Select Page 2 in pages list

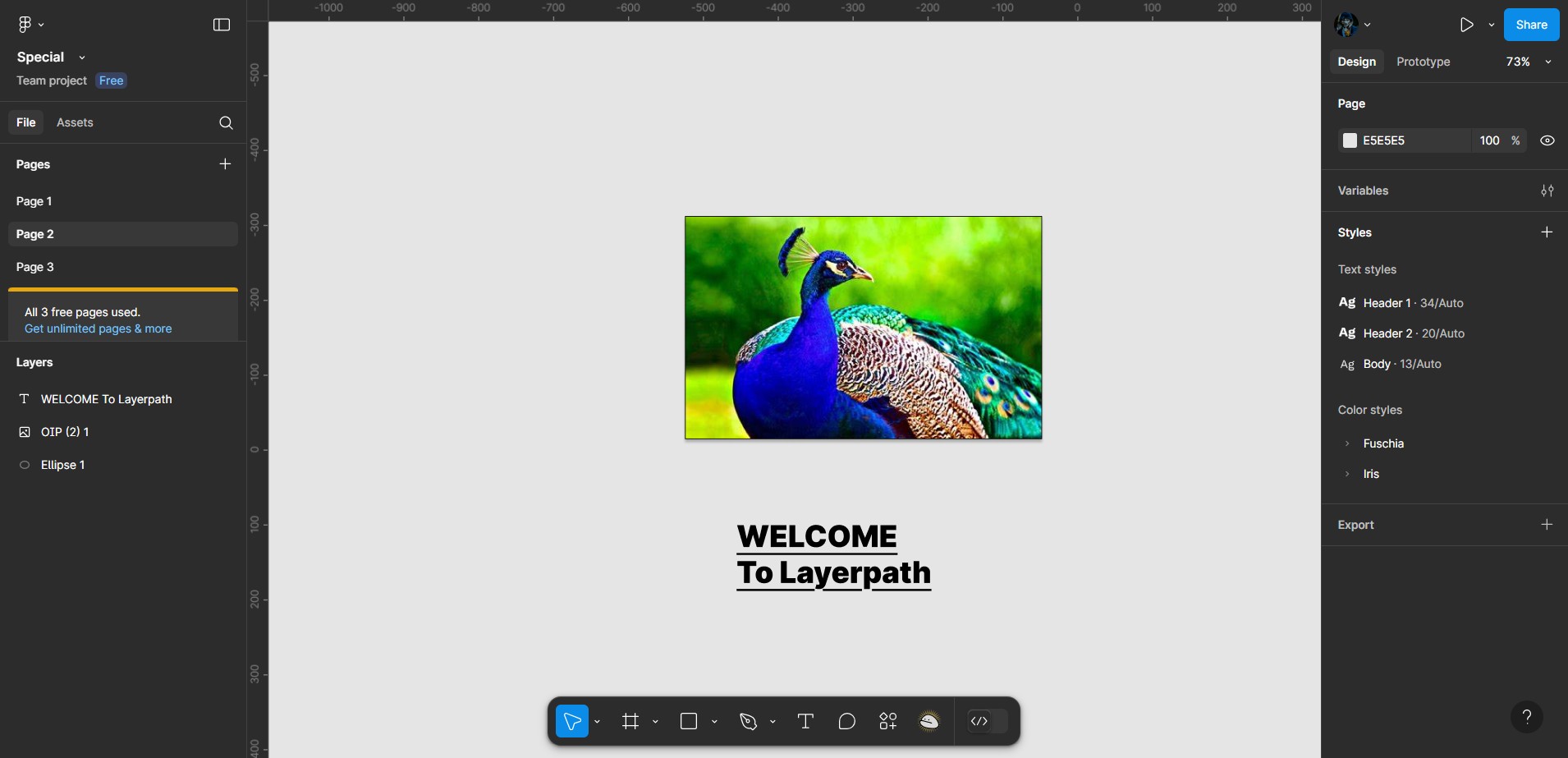point(123,234)
